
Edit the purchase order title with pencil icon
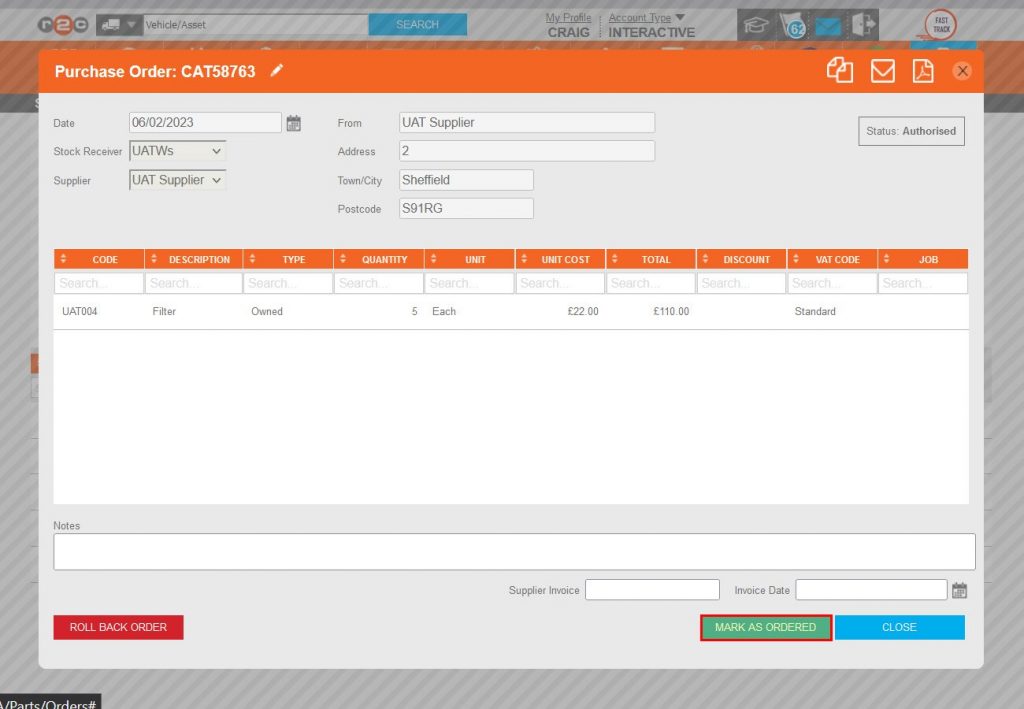pyautogui.click(x=277, y=71)
